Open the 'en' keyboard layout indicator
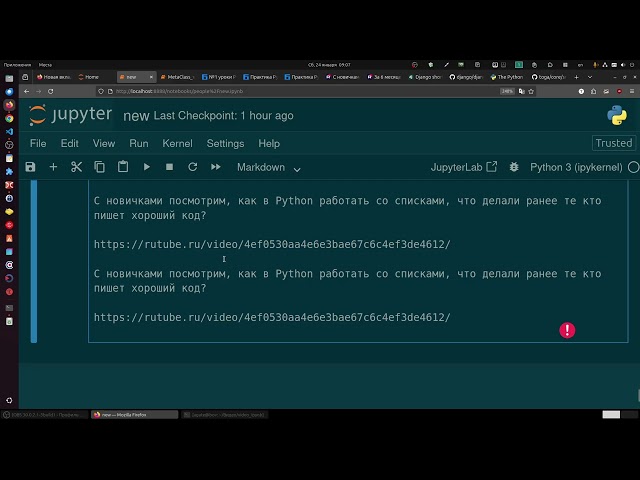The height and width of the screenshot is (480, 640). [x=580, y=64]
